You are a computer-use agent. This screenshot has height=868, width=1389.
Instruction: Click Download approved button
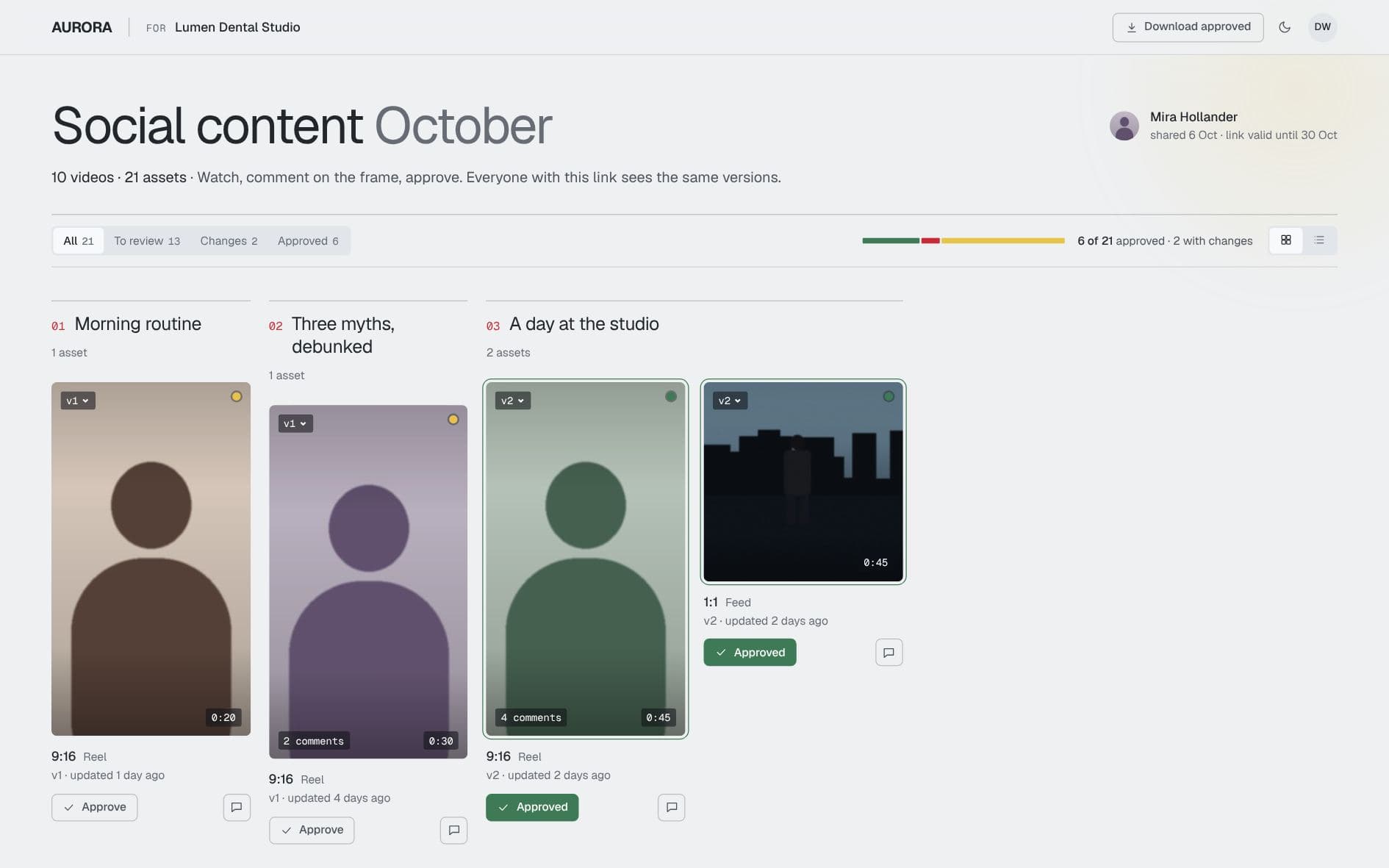[1188, 27]
